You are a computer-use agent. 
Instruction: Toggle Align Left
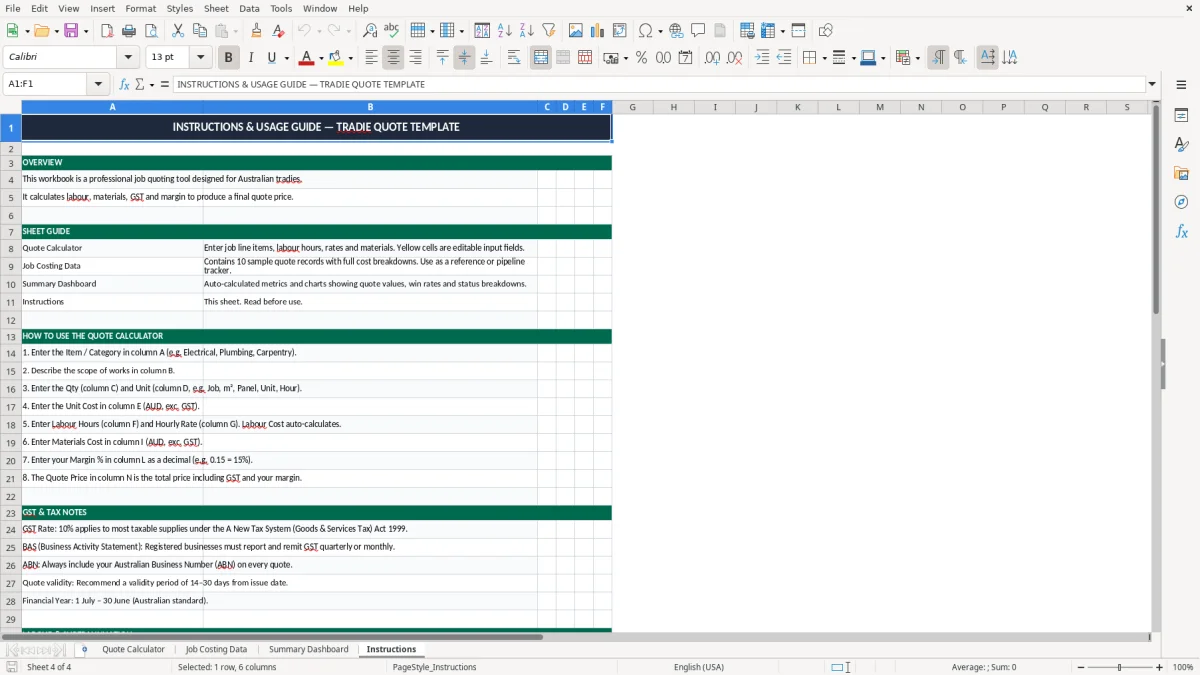(x=371, y=58)
